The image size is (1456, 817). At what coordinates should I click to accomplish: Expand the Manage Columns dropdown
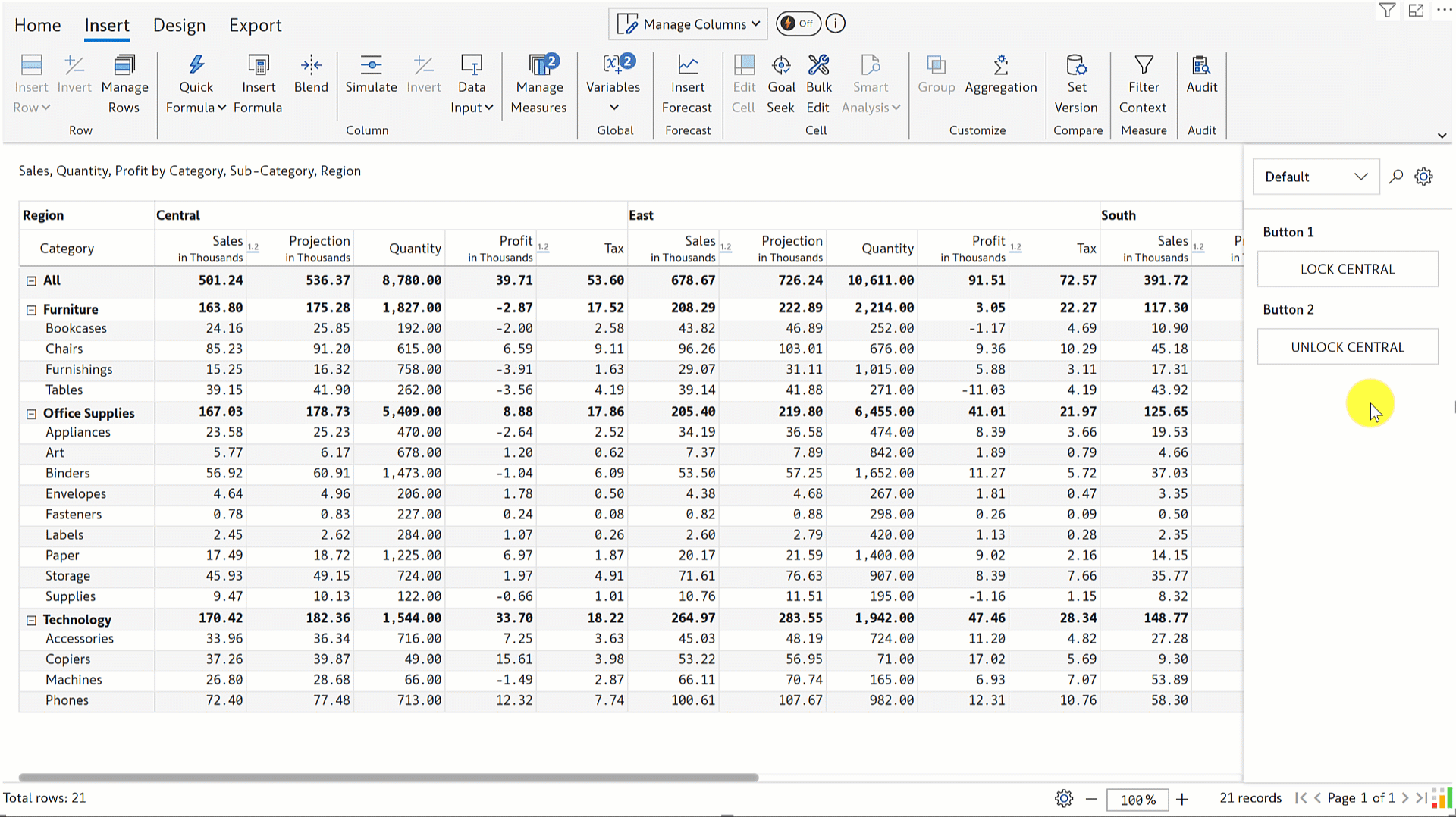point(688,24)
